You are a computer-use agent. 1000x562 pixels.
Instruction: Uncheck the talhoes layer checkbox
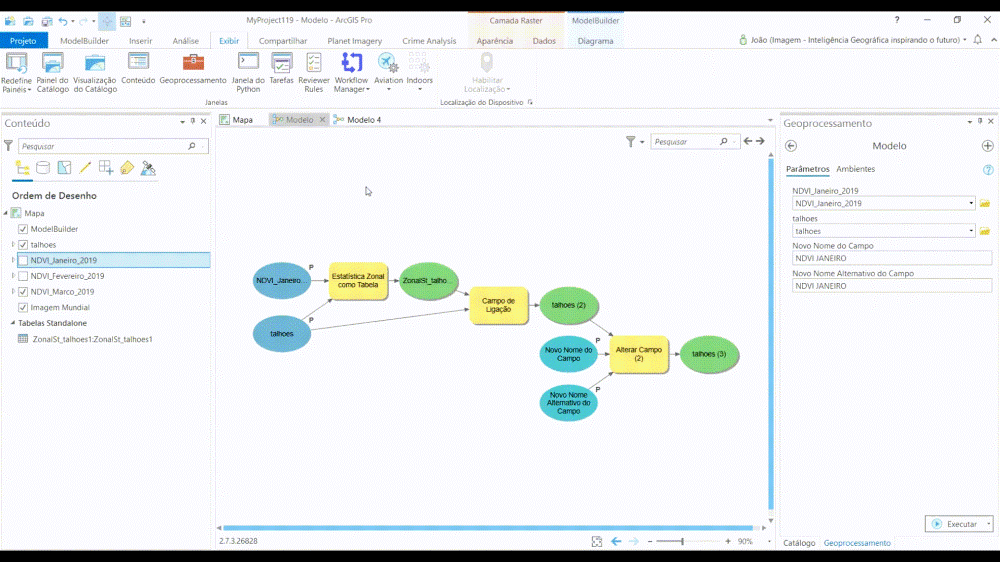point(23,245)
